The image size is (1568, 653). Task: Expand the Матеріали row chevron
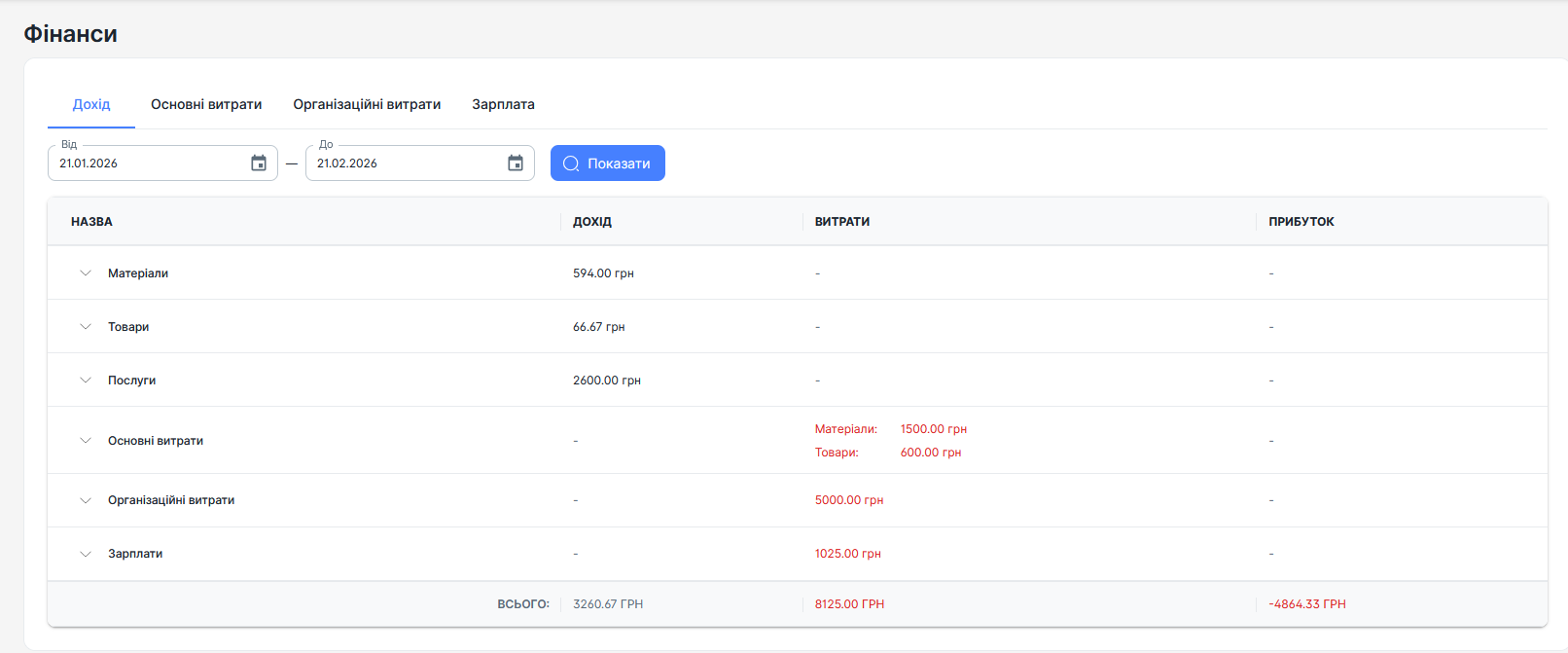(86, 273)
